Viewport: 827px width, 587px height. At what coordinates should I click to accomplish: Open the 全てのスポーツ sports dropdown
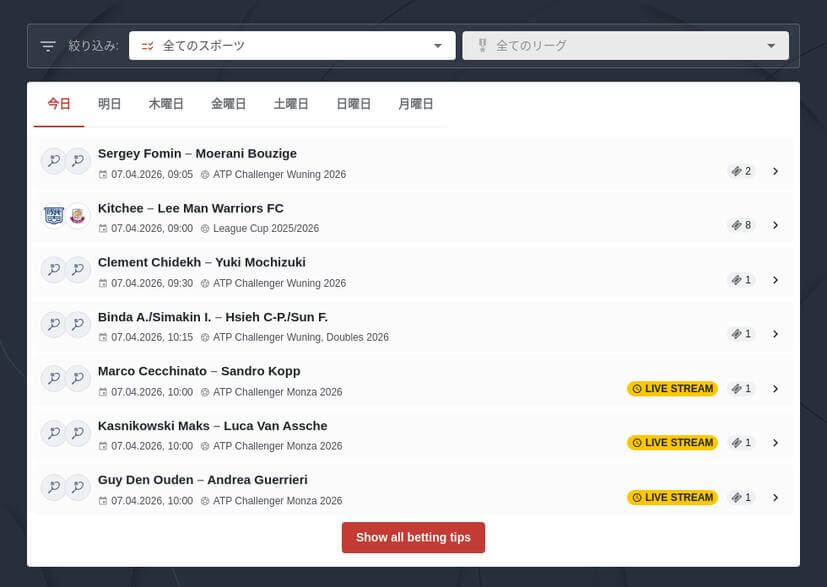[292, 46]
